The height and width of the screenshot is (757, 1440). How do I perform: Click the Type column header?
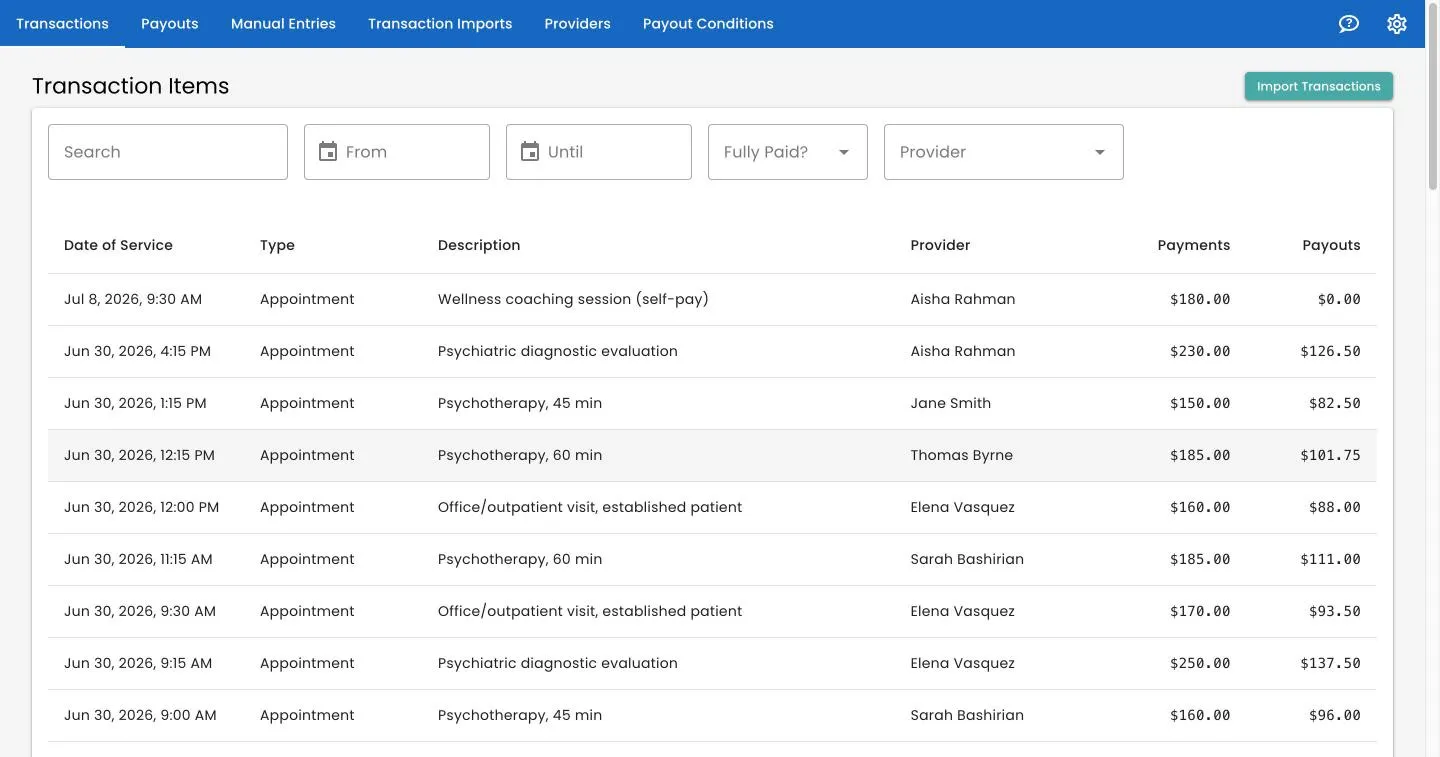click(x=277, y=245)
